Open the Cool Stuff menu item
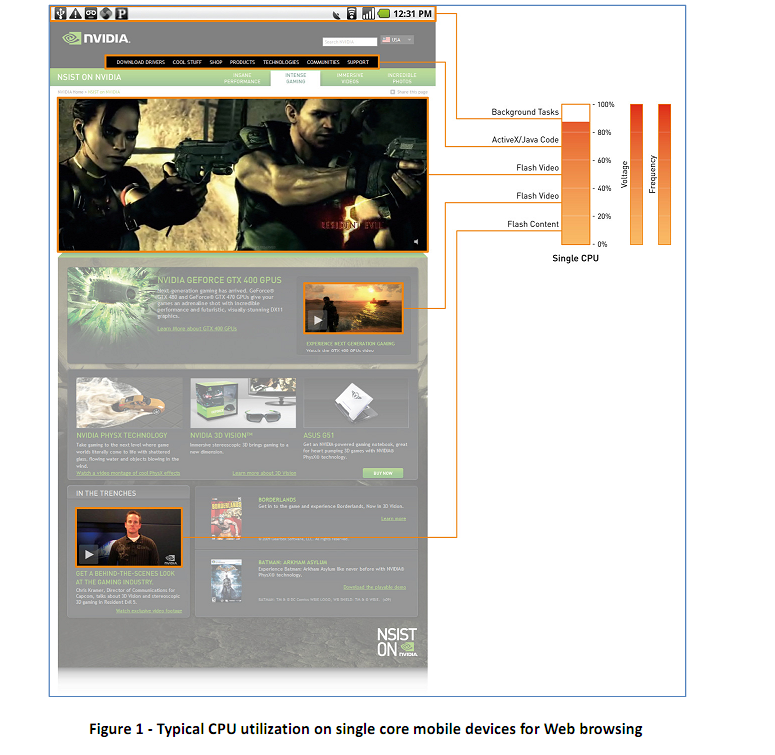The height and width of the screenshot is (755, 775). click(x=187, y=62)
